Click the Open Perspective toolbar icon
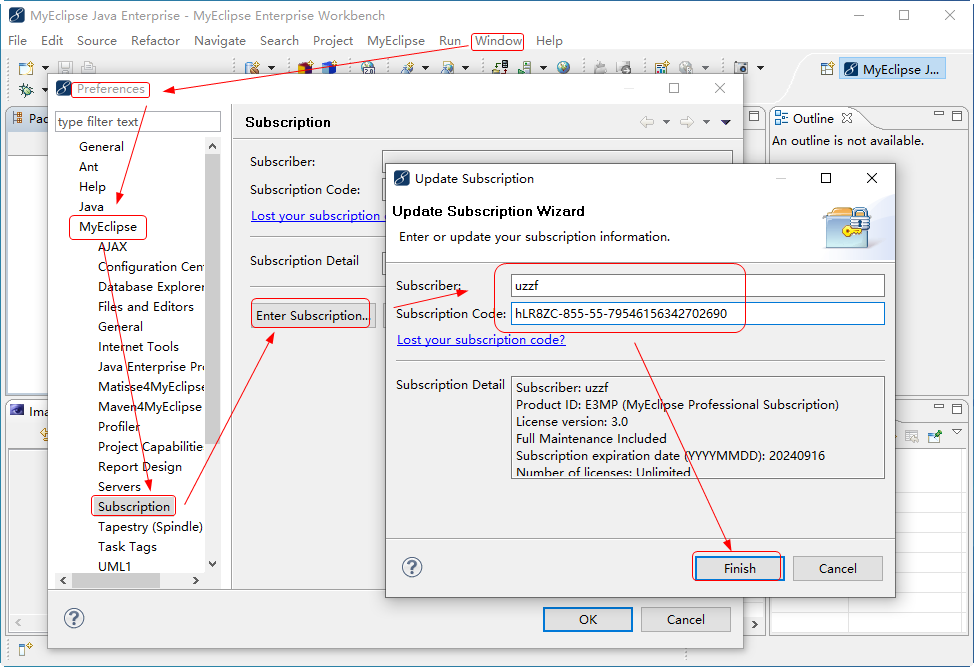 pos(827,69)
